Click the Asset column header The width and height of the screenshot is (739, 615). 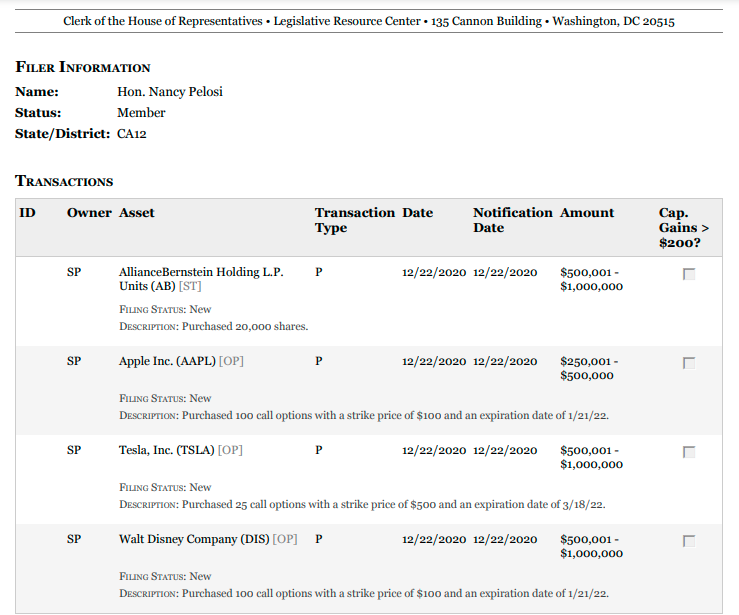pyautogui.click(x=136, y=213)
